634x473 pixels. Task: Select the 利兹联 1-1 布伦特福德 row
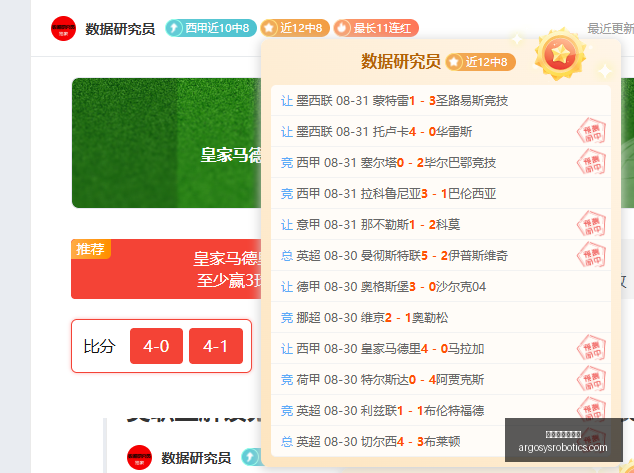tap(441, 410)
